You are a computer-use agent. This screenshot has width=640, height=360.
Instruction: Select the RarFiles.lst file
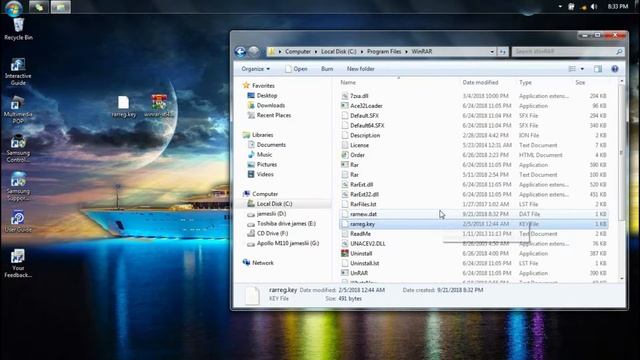click(x=359, y=204)
